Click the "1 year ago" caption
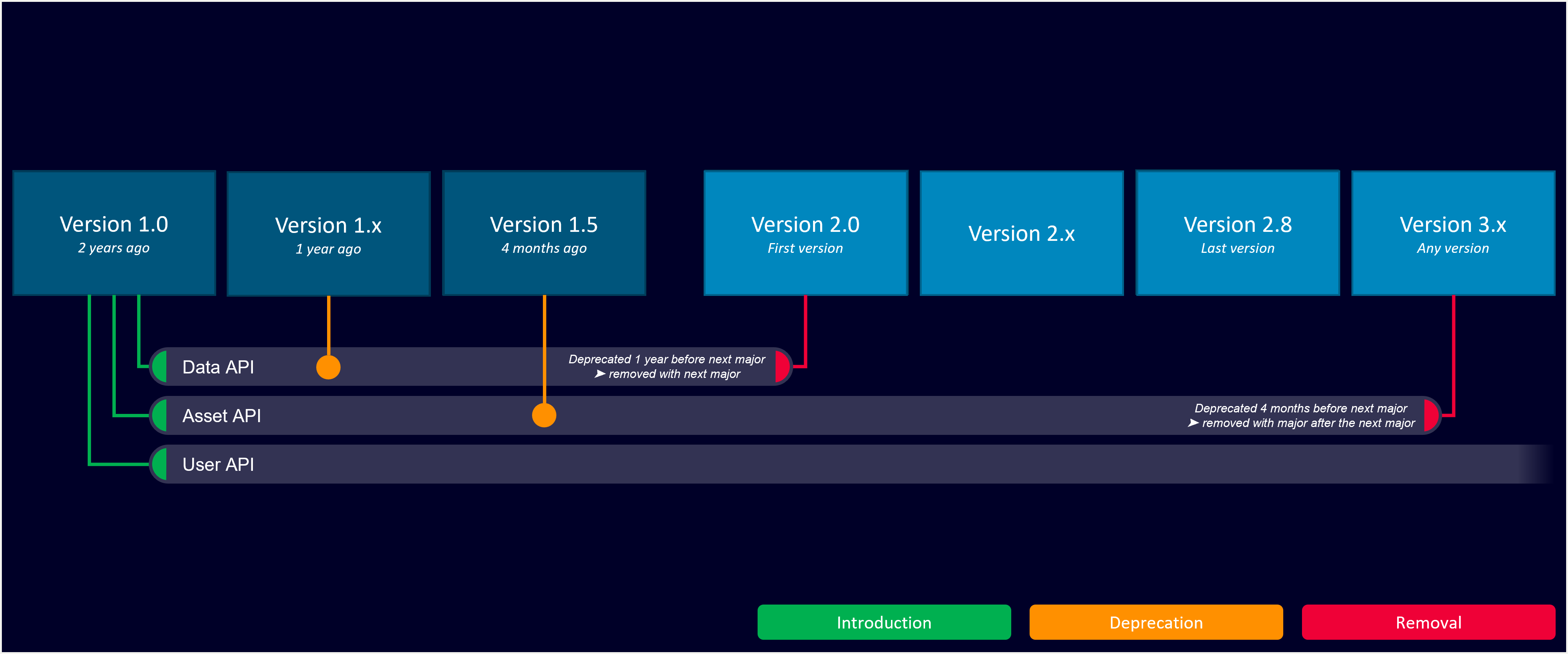 coord(328,249)
